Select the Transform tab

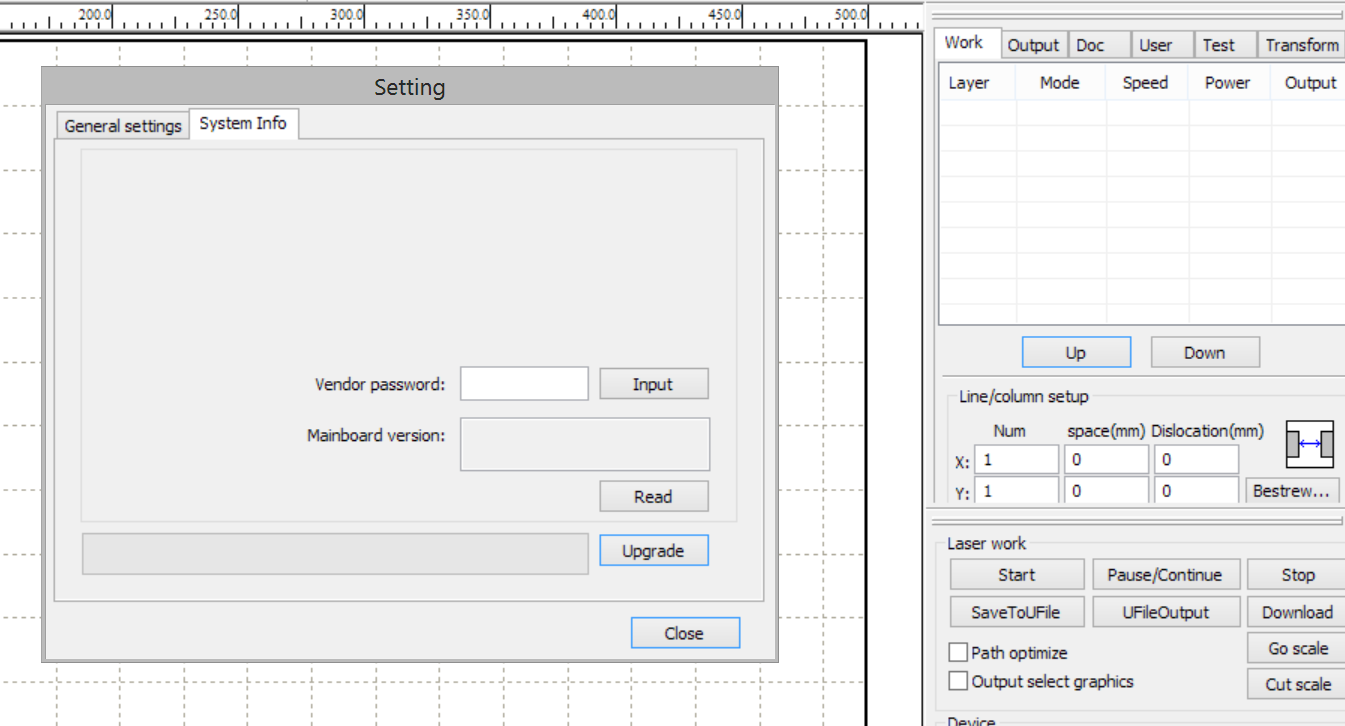(1301, 45)
